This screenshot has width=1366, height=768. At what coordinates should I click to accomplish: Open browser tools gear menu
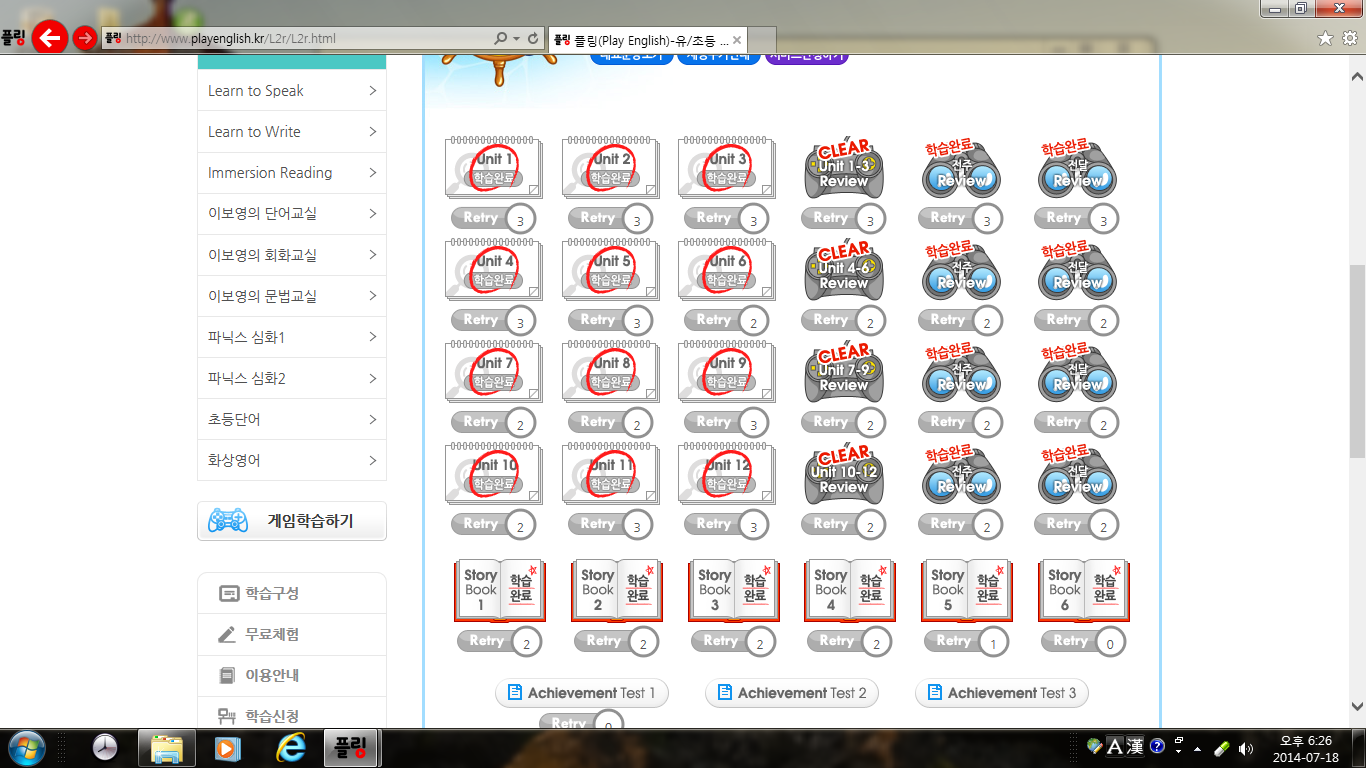(x=1349, y=38)
